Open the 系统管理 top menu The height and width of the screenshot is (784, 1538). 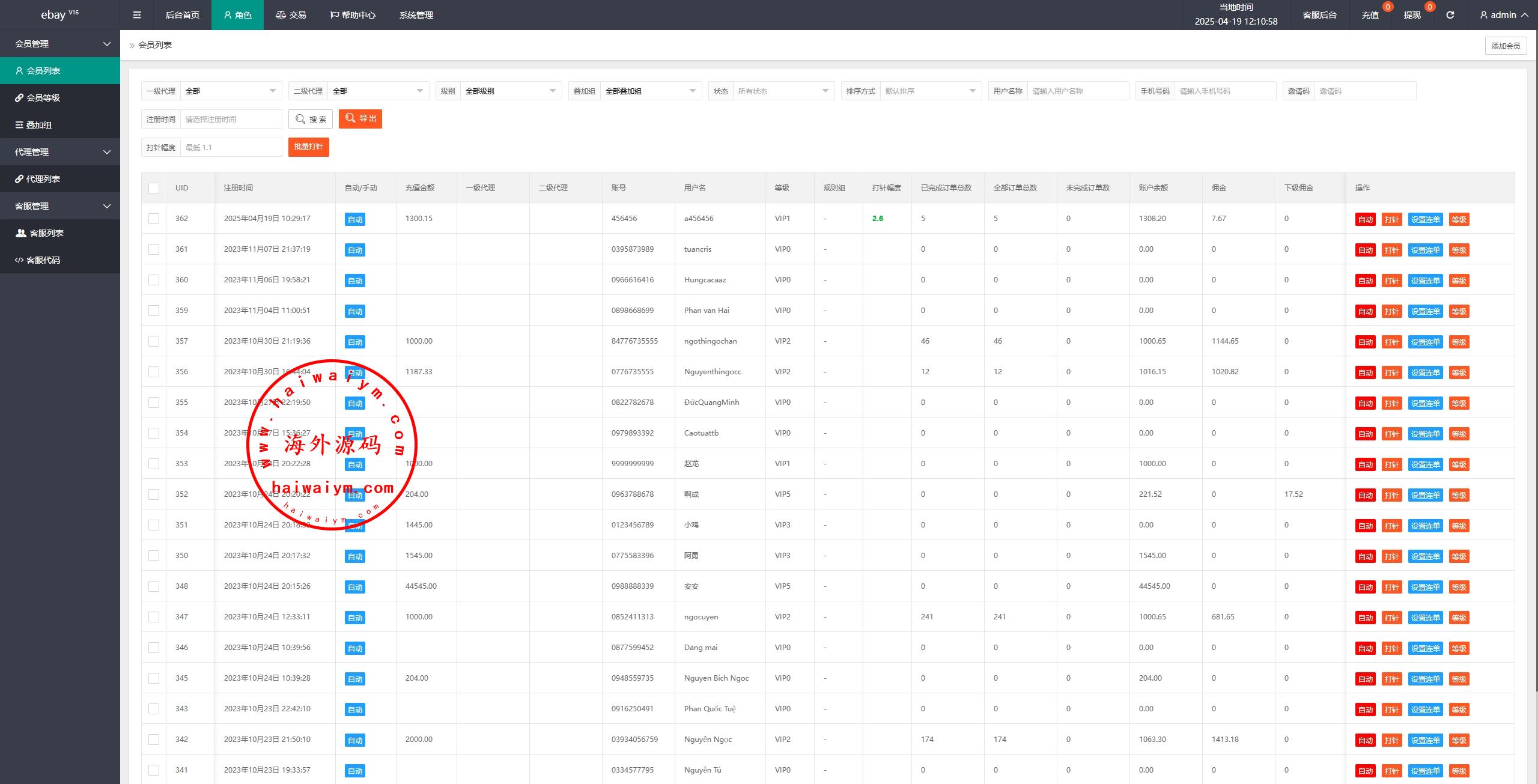click(x=416, y=15)
